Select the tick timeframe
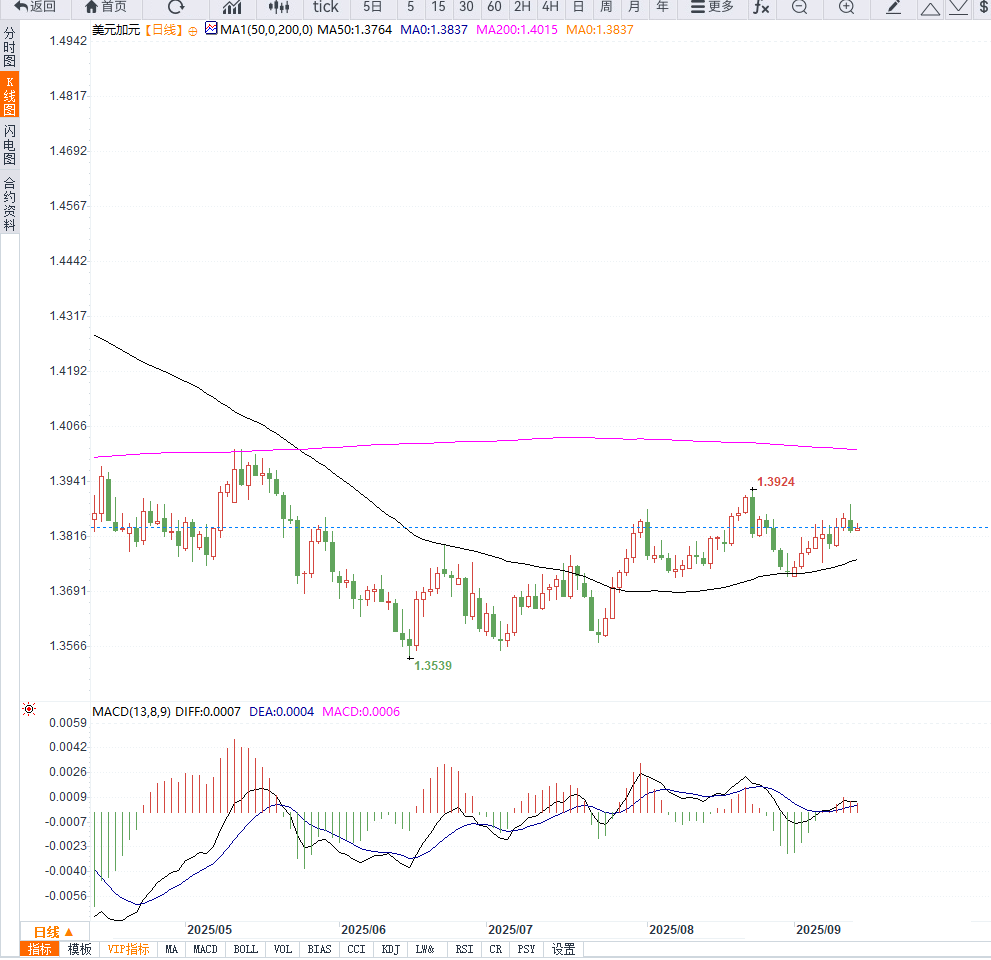The width and height of the screenshot is (991, 960). click(326, 7)
